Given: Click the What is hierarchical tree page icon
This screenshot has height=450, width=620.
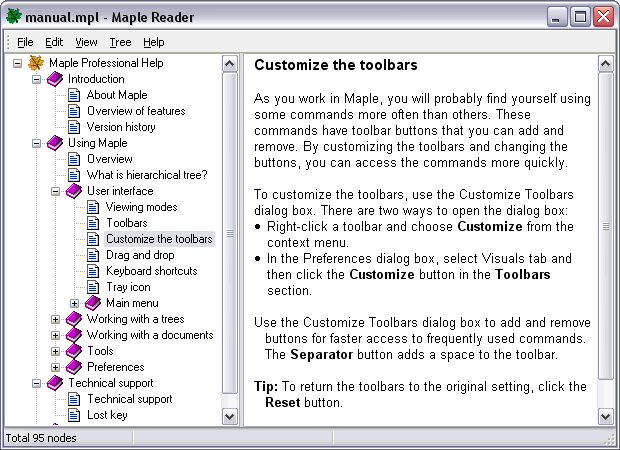Looking at the screenshot, I should coord(74,175).
